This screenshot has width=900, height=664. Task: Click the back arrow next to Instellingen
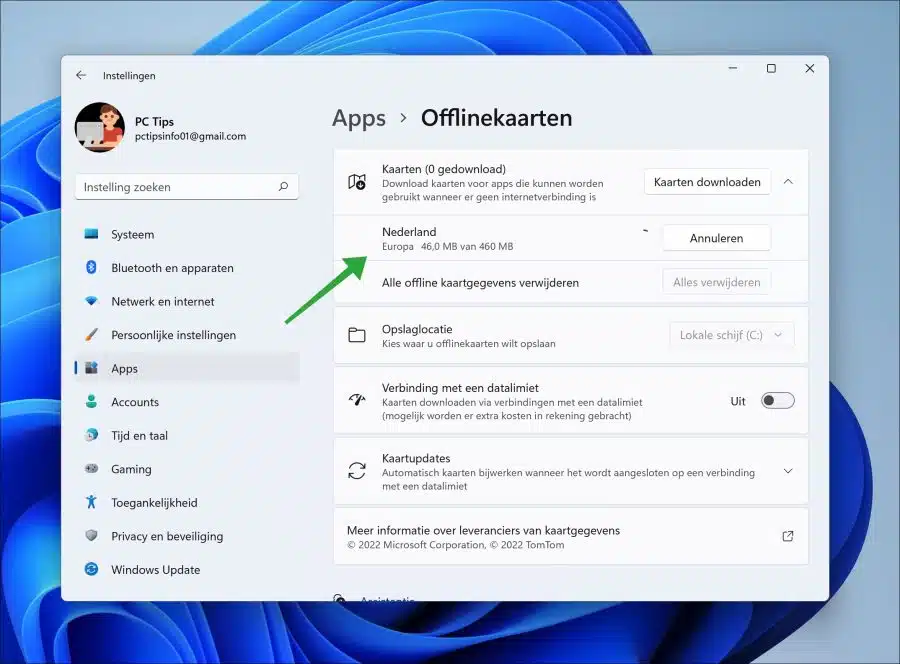click(x=81, y=75)
